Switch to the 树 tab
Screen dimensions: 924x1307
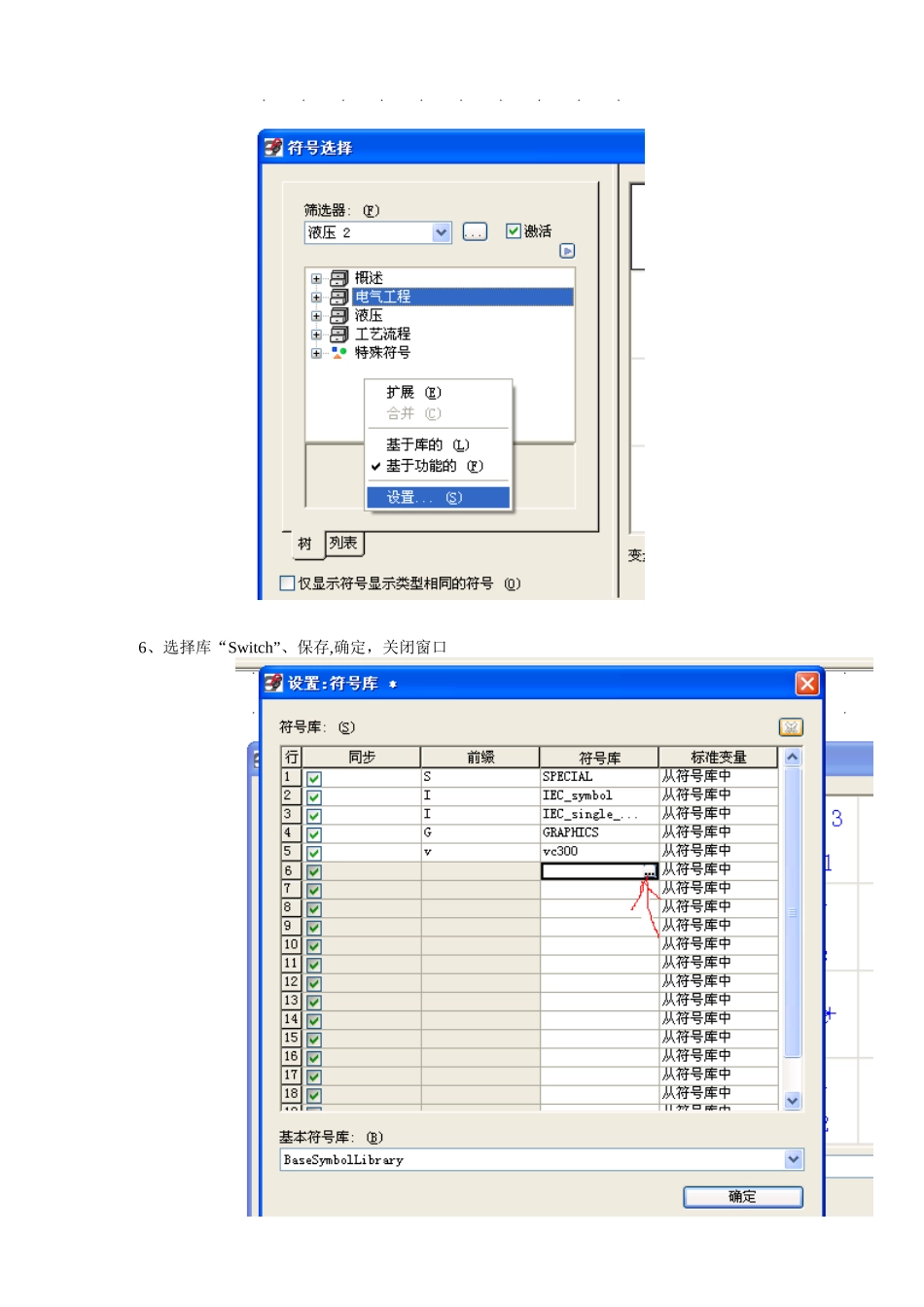305,544
